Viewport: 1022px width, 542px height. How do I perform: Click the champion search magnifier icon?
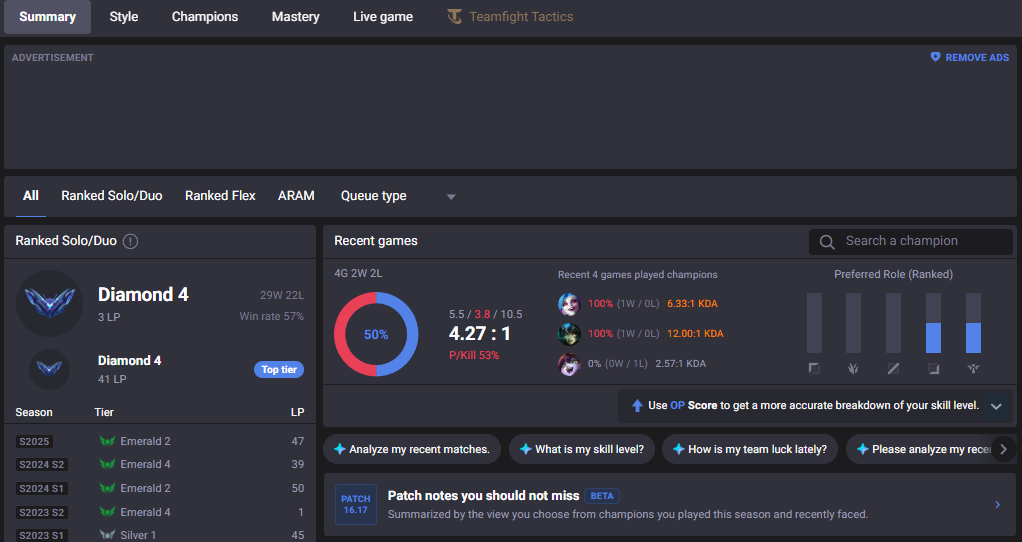[x=826, y=242]
